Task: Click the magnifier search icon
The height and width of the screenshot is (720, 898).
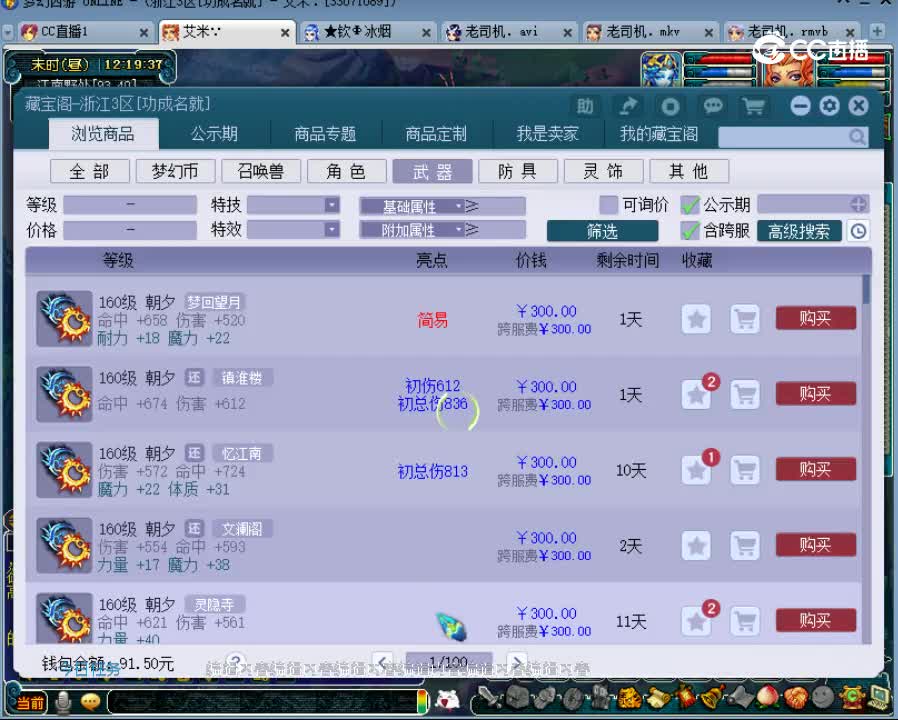Action: pos(857,136)
